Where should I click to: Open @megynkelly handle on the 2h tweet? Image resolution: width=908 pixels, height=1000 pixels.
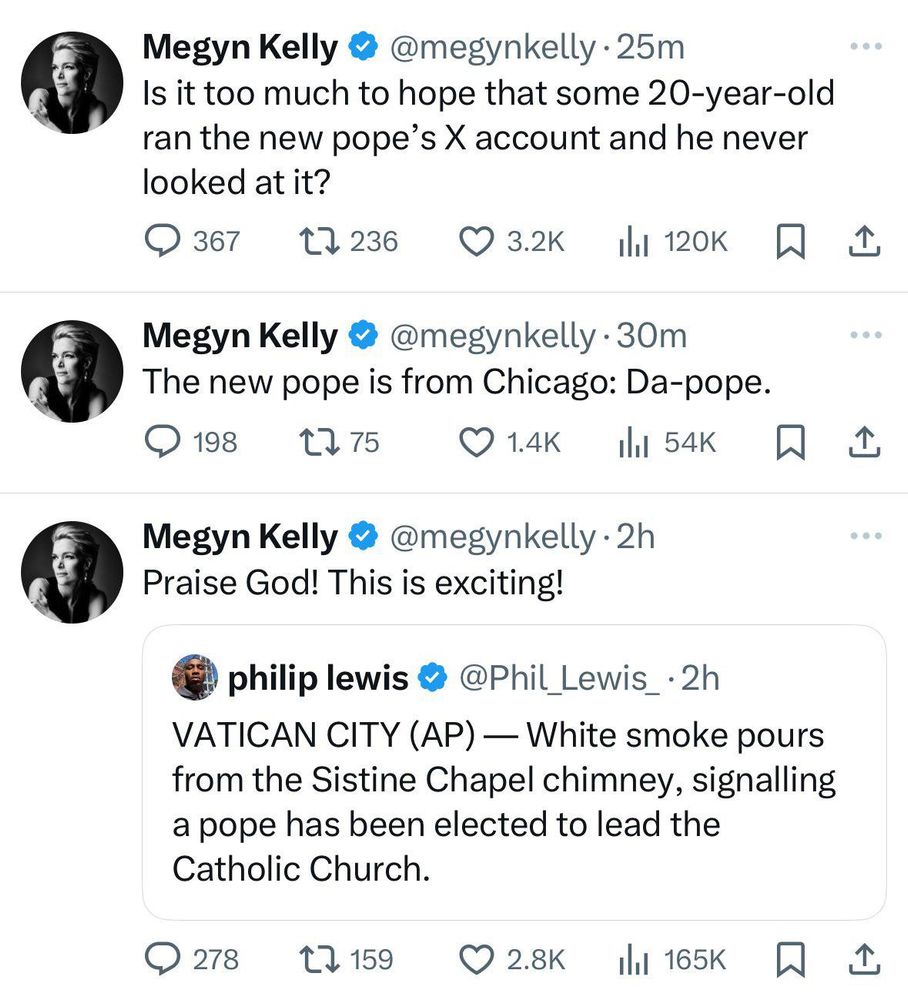(x=492, y=536)
